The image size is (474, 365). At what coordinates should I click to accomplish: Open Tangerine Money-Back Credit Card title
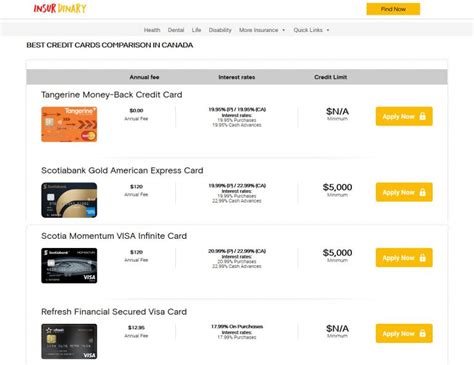[112, 95]
